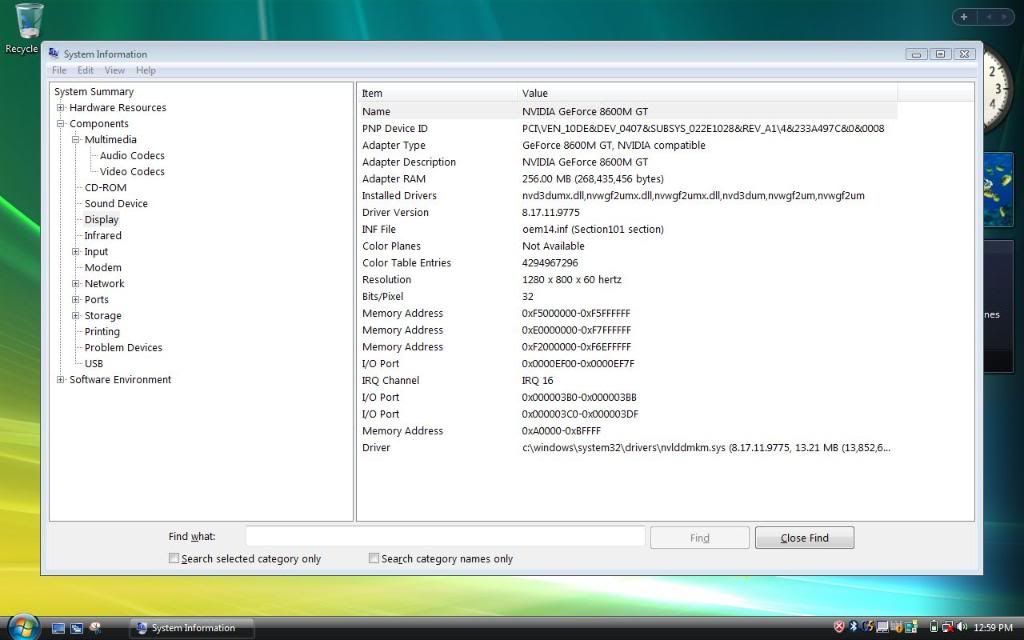The image size is (1024, 640).
Task: Enable Search selected category only checkbox
Action: 174,559
